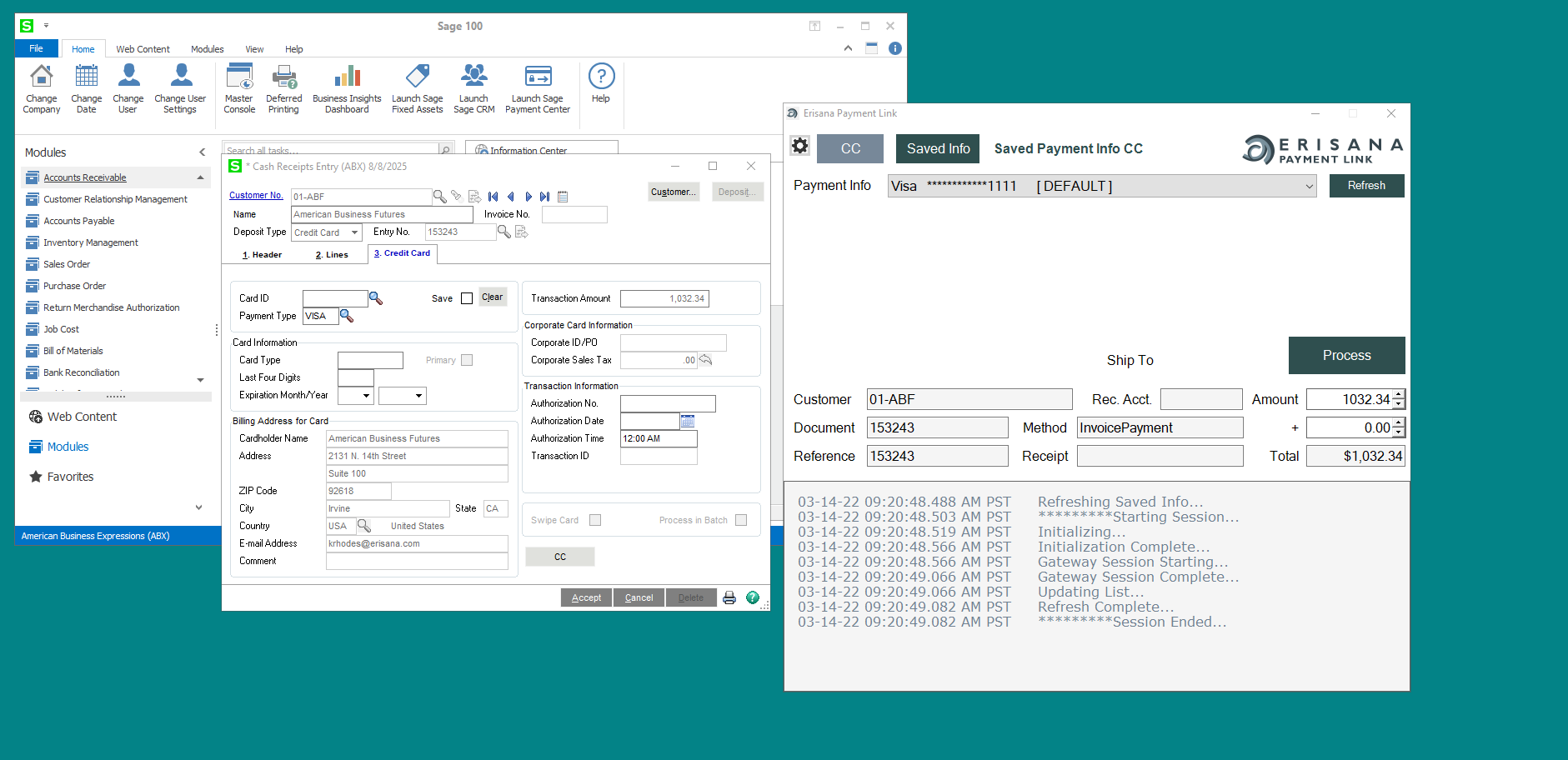Click the Authorization No. field

(668, 403)
